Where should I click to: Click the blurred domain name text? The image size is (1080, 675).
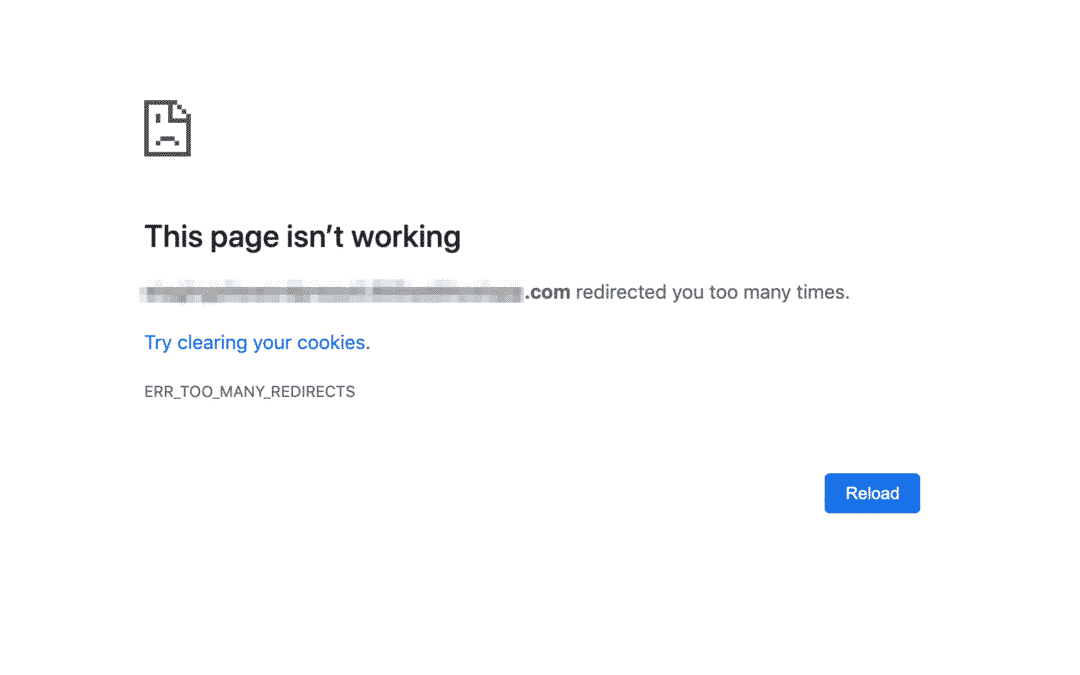coord(331,293)
